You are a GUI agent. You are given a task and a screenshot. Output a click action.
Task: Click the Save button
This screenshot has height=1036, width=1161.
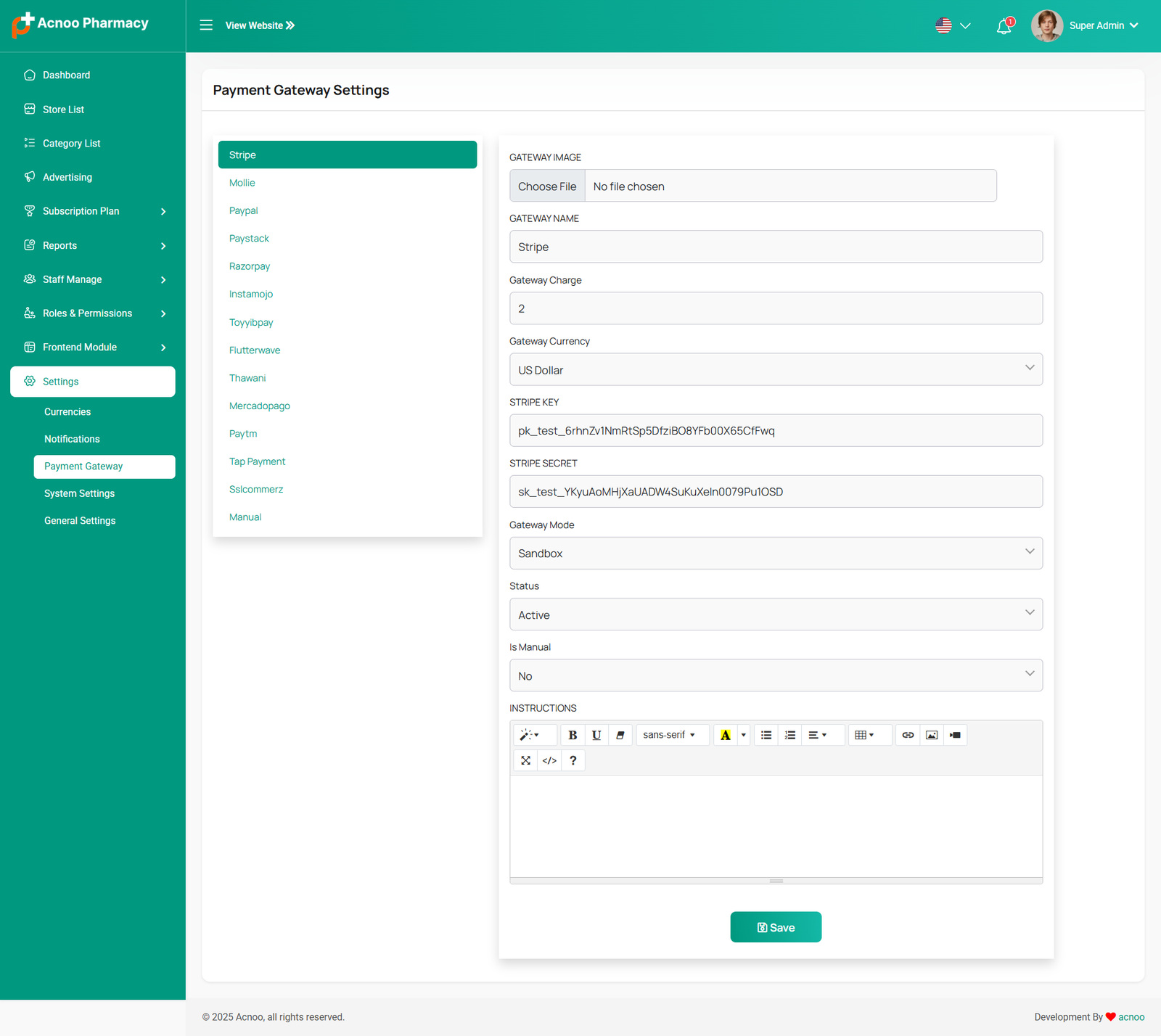click(x=776, y=927)
